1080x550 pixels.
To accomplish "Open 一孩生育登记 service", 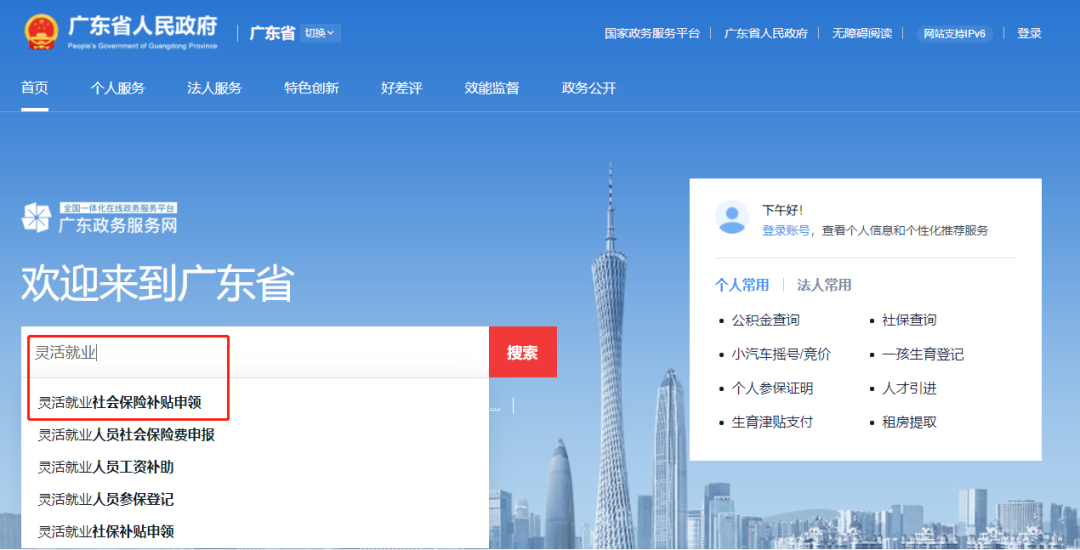I will pos(923,355).
